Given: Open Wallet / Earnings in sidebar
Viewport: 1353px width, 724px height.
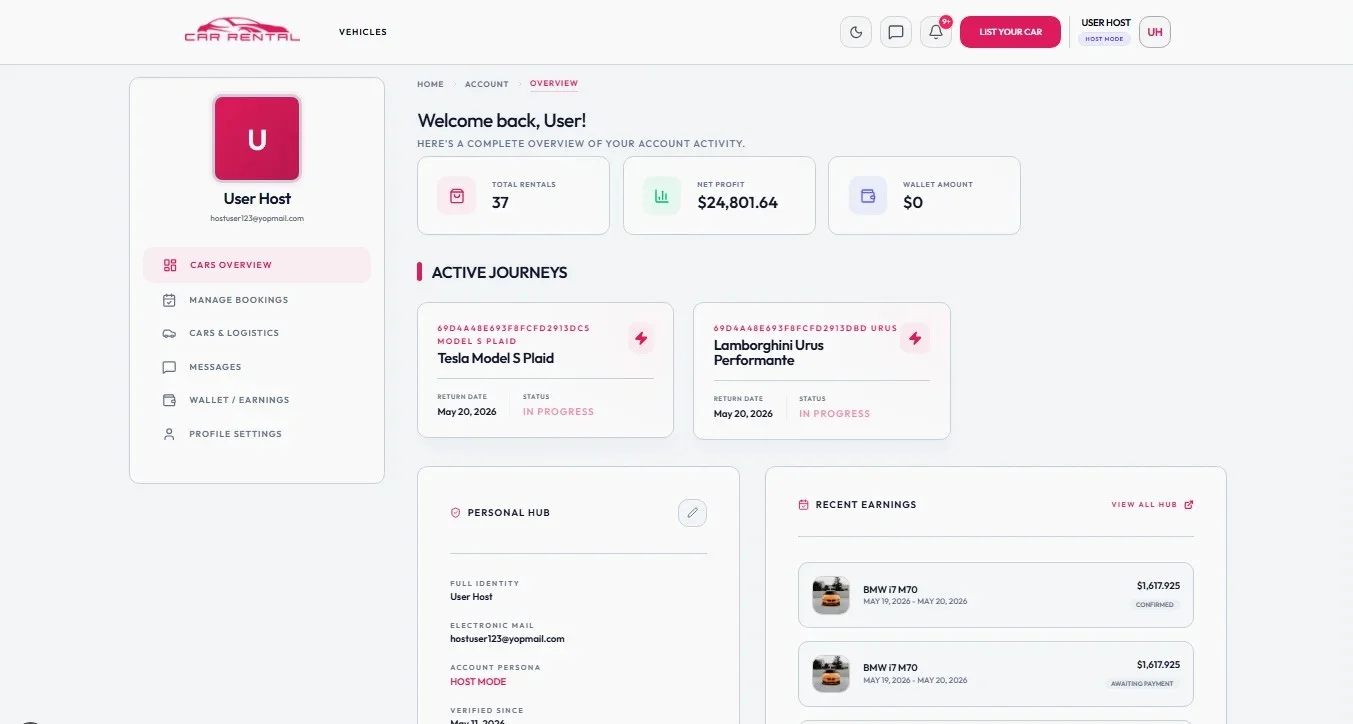Looking at the screenshot, I should (x=257, y=400).
